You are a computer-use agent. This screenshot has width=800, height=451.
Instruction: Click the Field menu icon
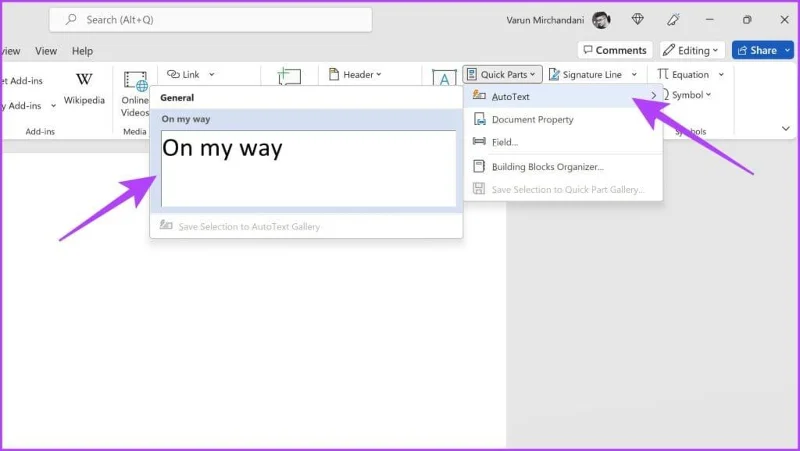479,141
